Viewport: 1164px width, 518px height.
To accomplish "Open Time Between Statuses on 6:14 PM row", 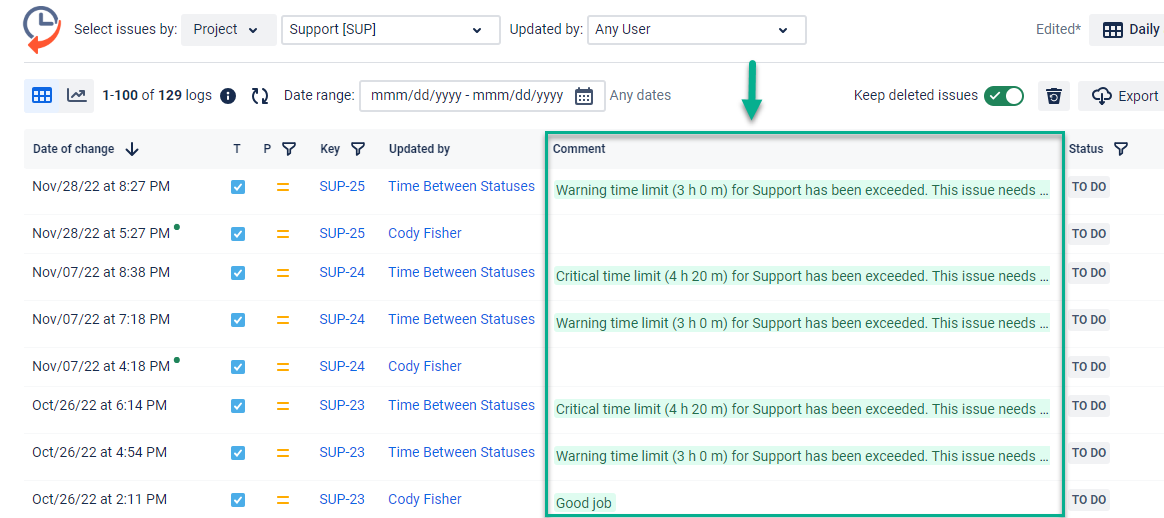I will tap(461, 405).
